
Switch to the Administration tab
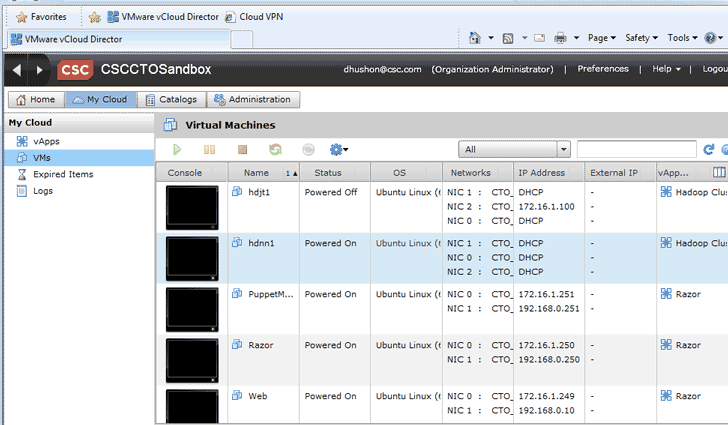(253, 99)
